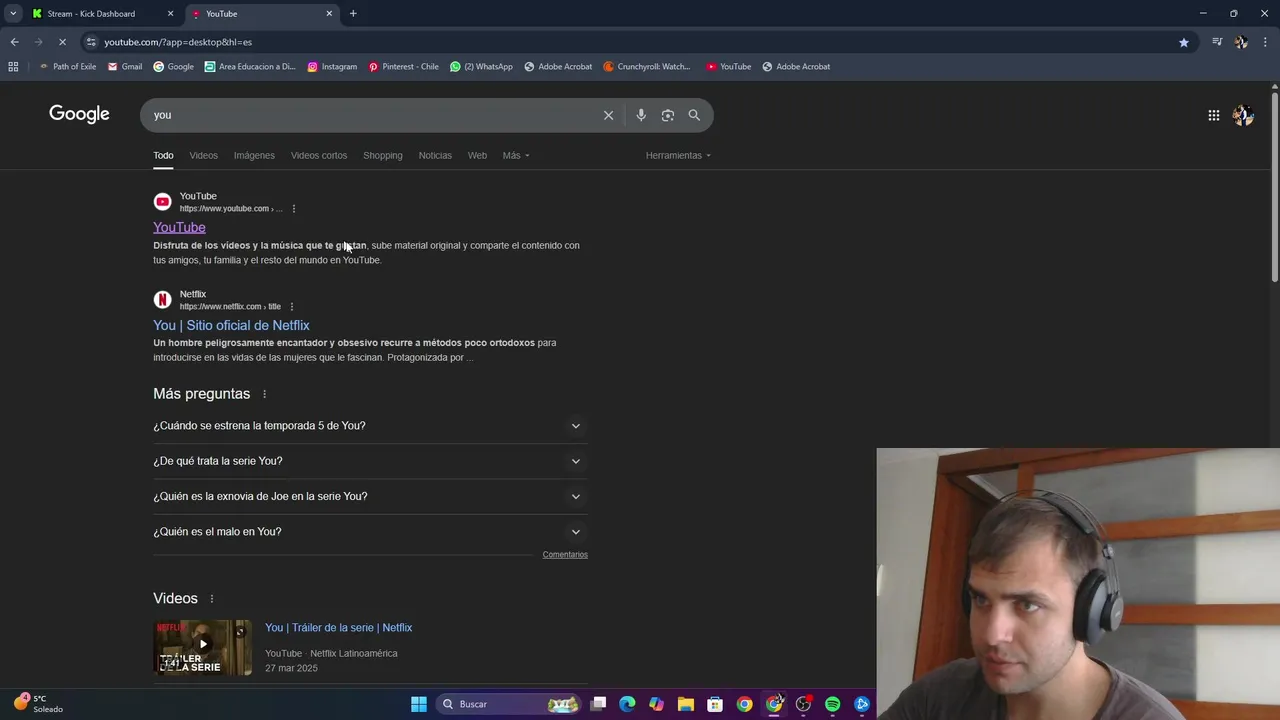1280x720 pixels.
Task: Click the page vertical scrollbar
Action: tap(1274, 185)
